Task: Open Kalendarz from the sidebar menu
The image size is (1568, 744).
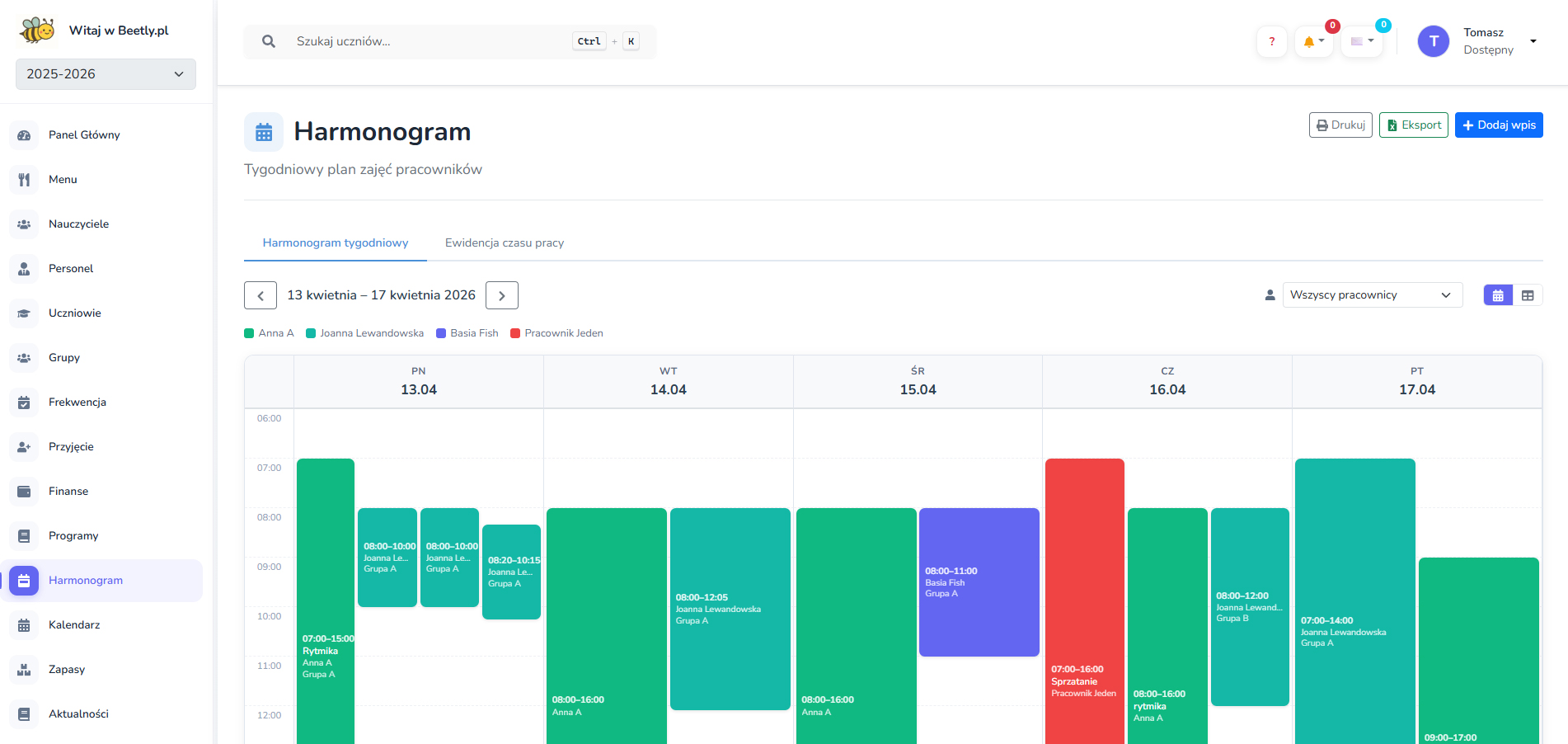Action: (x=74, y=625)
